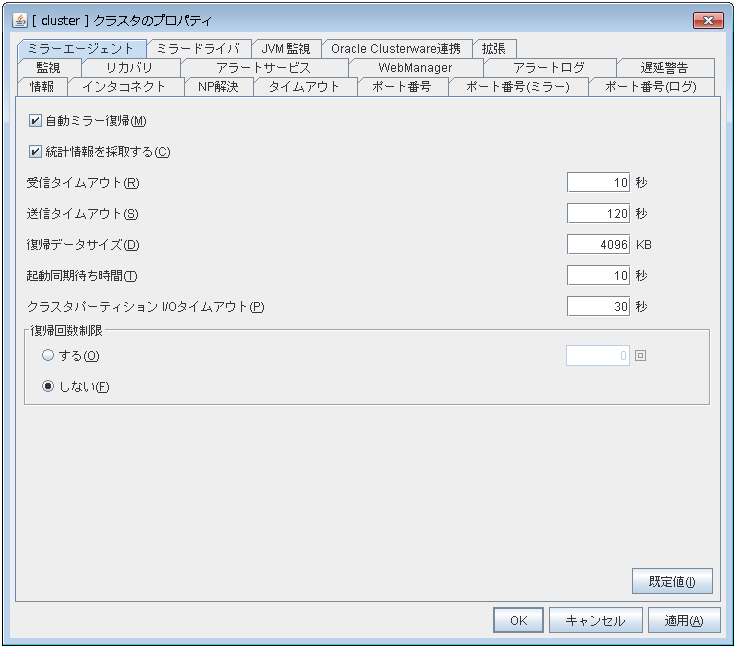Open the アラートサービス tab
736x648 pixels.
264,68
